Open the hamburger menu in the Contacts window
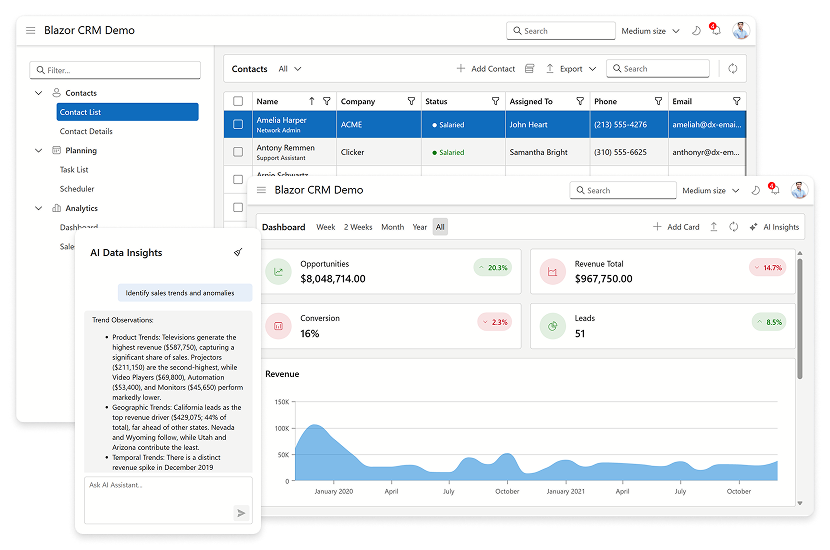 point(31,31)
